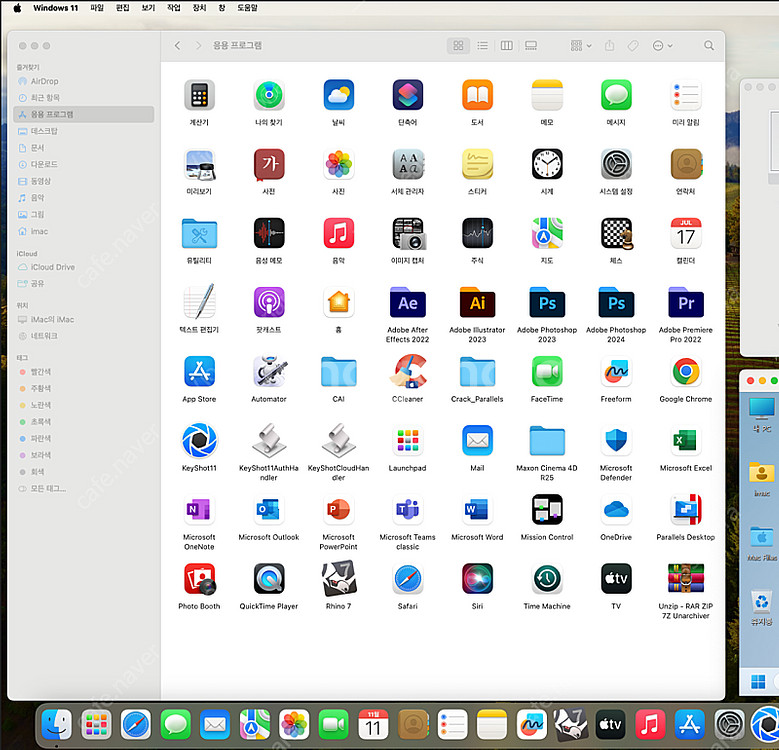This screenshot has height=750, width=779.
Task: Go back in Finder navigation
Action: point(177,46)
